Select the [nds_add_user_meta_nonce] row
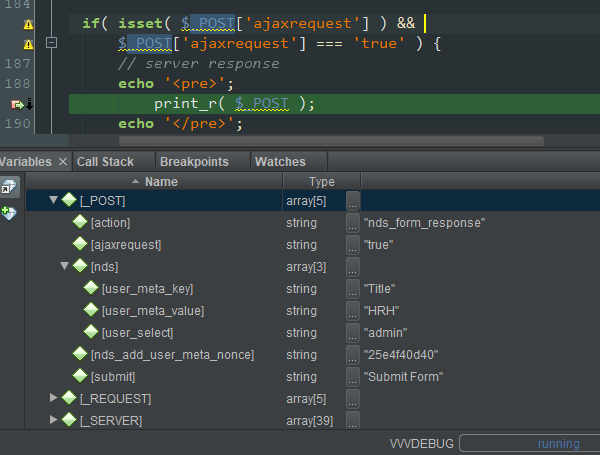Screen dimensions: 600x455 click(x=313, y=355)
